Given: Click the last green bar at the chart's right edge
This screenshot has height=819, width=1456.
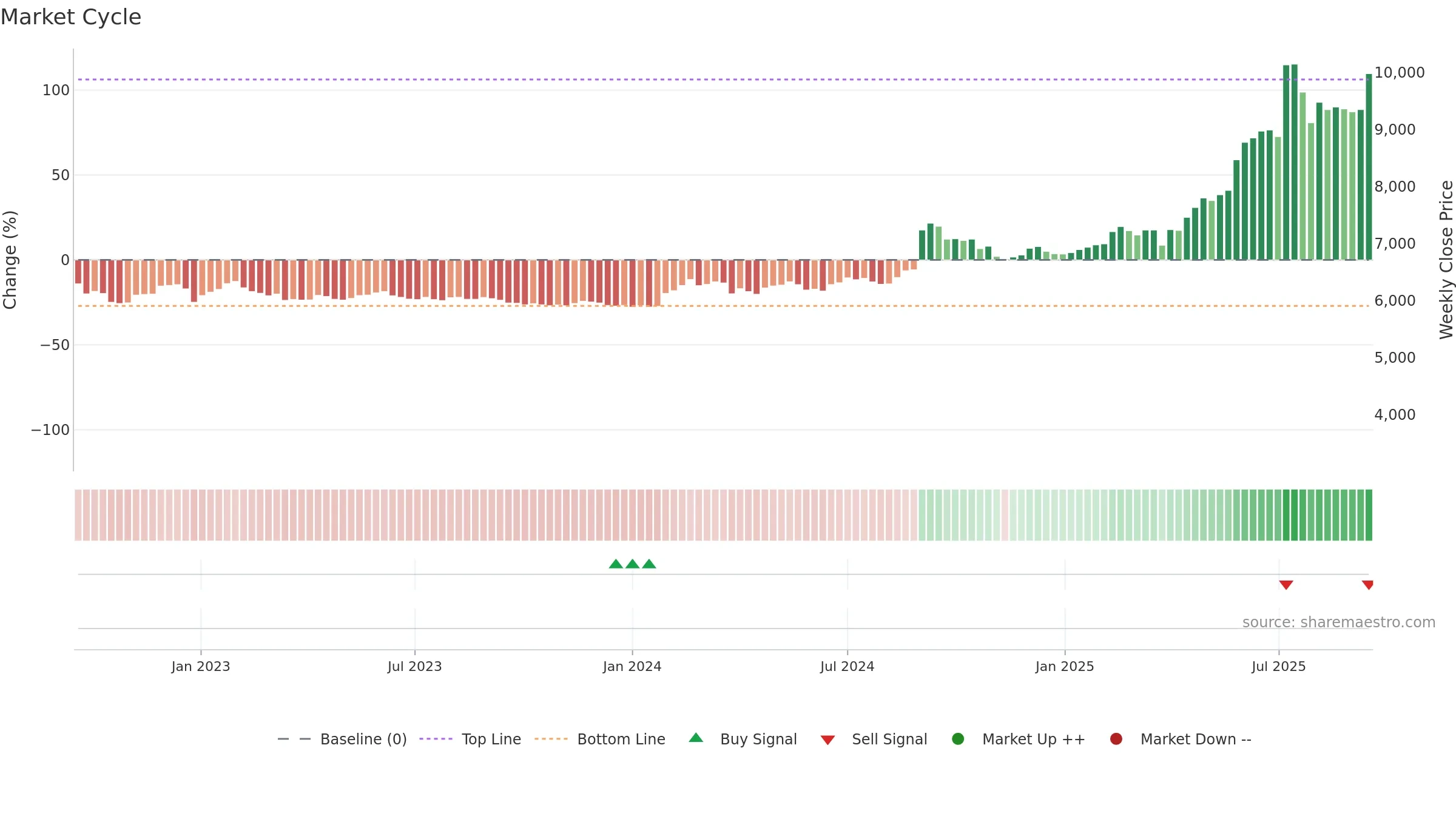Looking at the screenshot, I should (1369, 167).
